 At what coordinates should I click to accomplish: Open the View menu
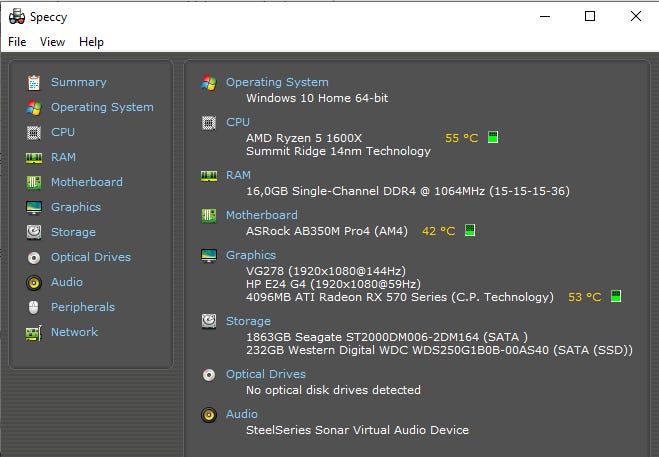pos(52,42)
